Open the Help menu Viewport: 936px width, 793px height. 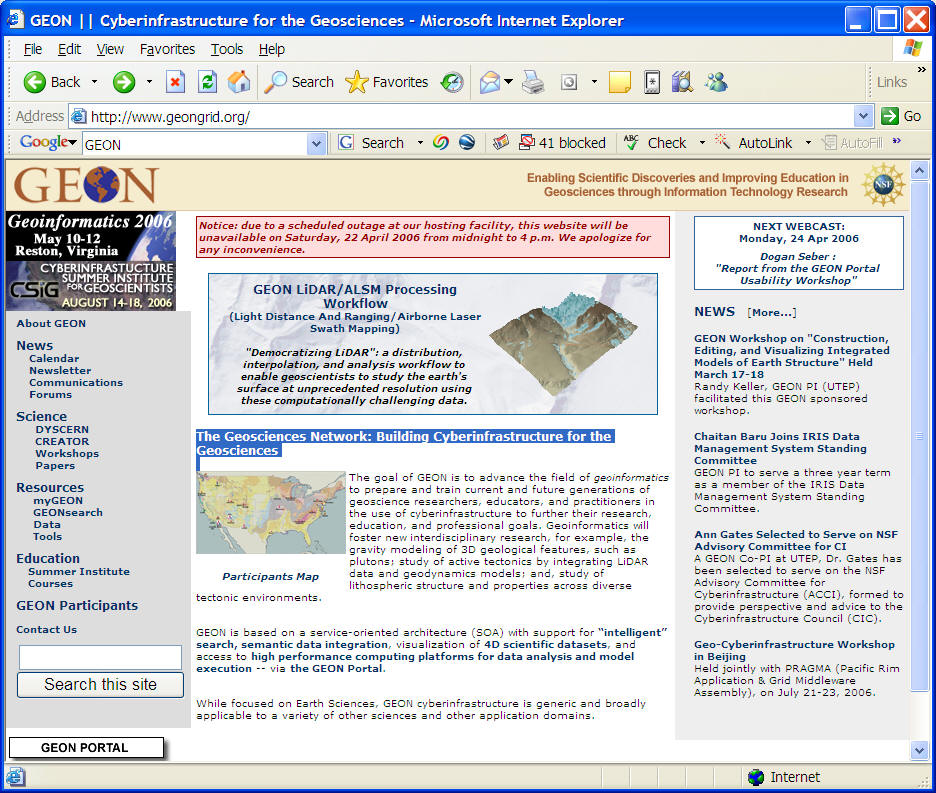pos(272,49)
